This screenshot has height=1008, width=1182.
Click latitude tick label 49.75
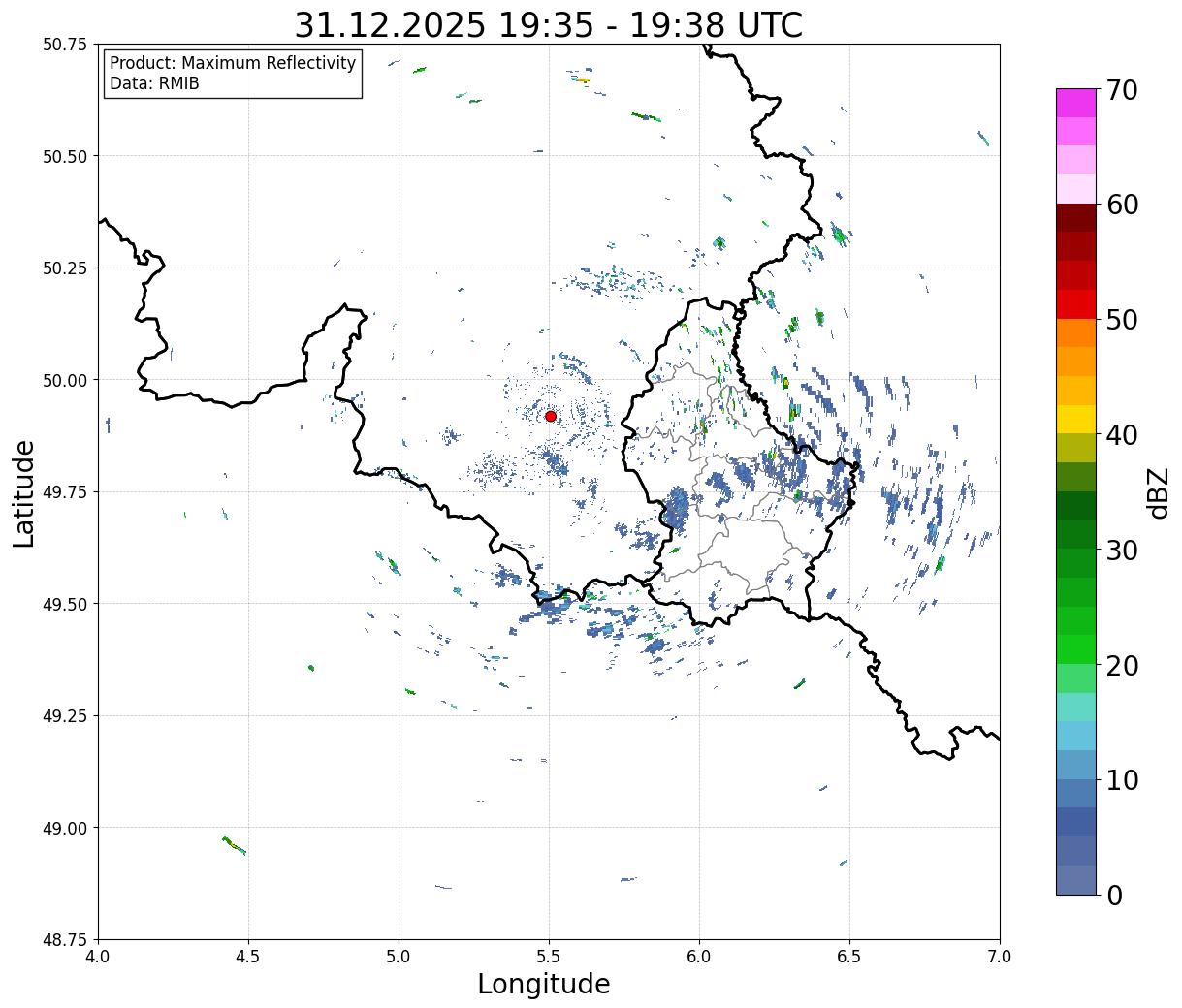click(65, 492)
